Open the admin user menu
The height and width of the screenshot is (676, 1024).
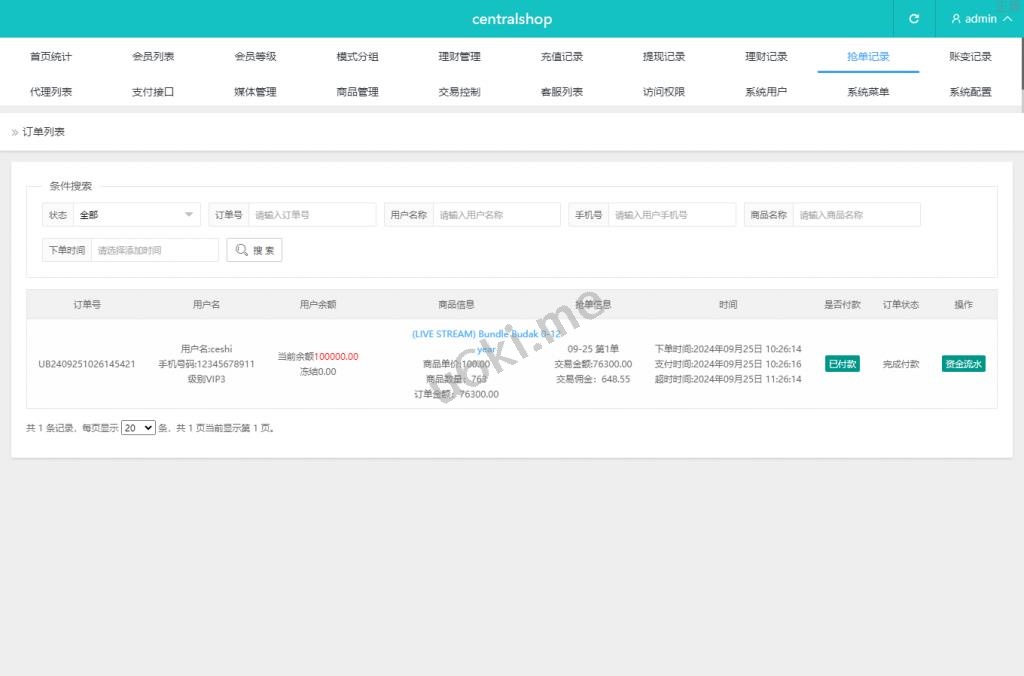980,19
